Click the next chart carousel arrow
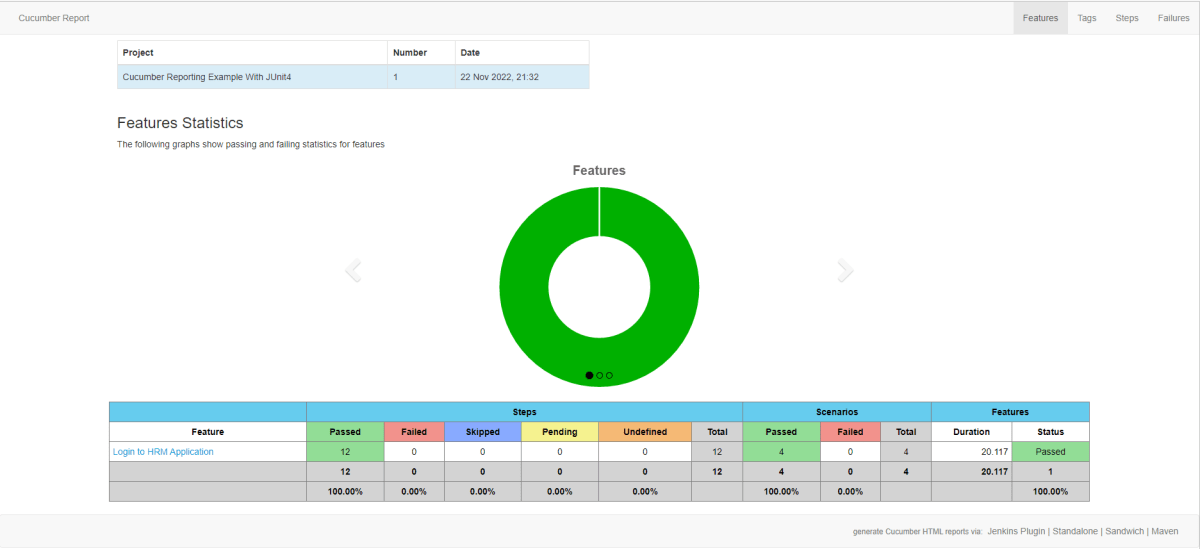The width and height of the screenshot is (1200, 549). pyautogui.click(x=845, y=270)
